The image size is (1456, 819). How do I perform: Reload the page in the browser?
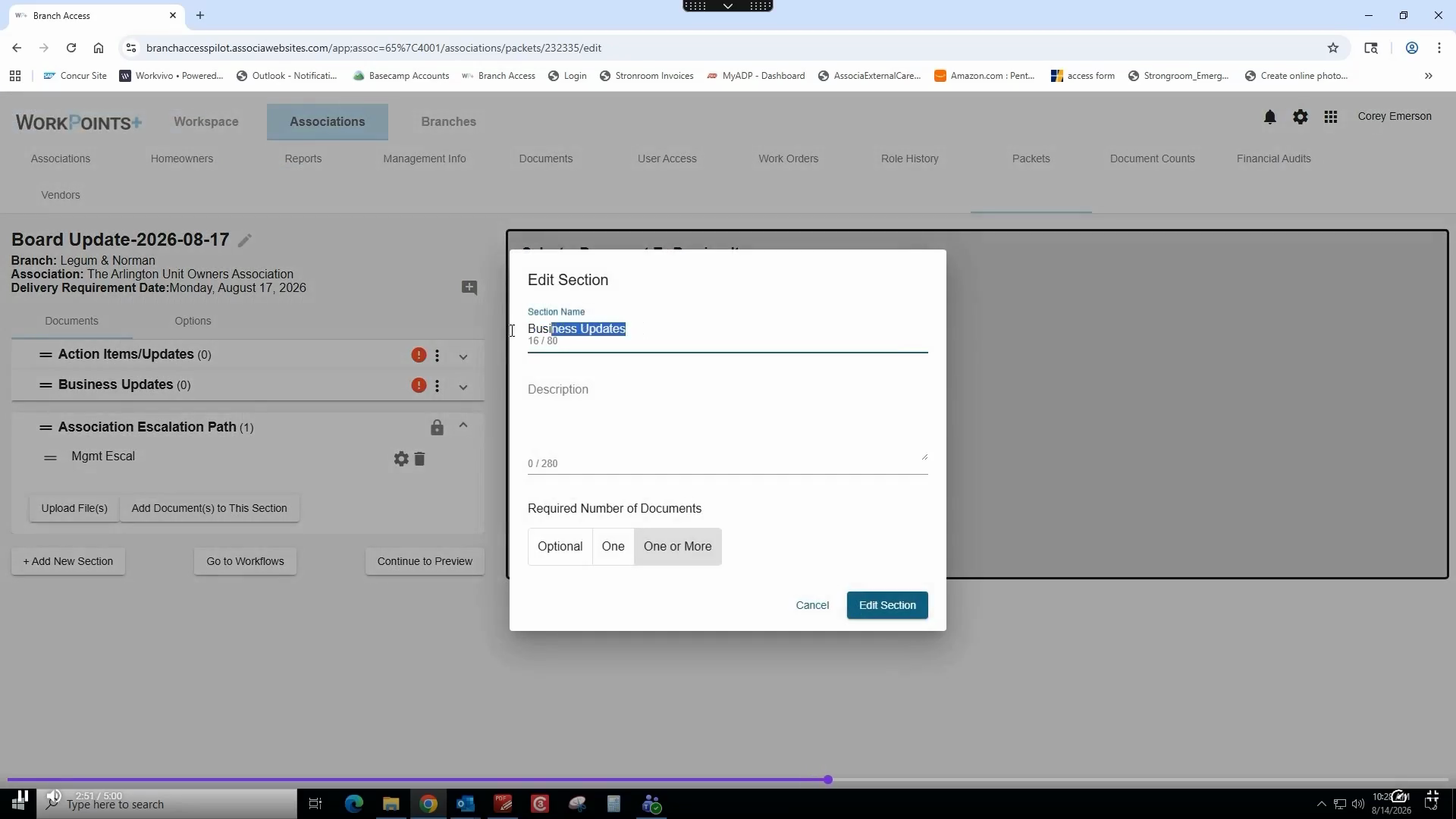[71, 48]
